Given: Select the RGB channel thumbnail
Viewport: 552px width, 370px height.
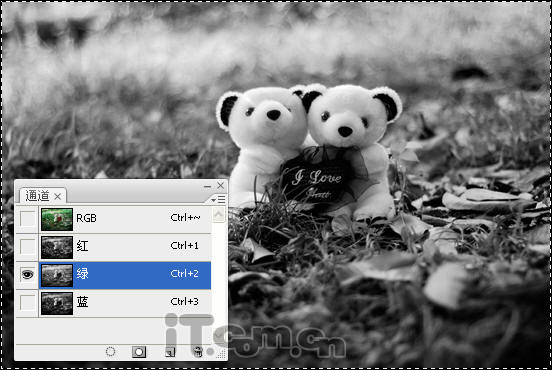Looking at the screenshot, I should point(57,219).
